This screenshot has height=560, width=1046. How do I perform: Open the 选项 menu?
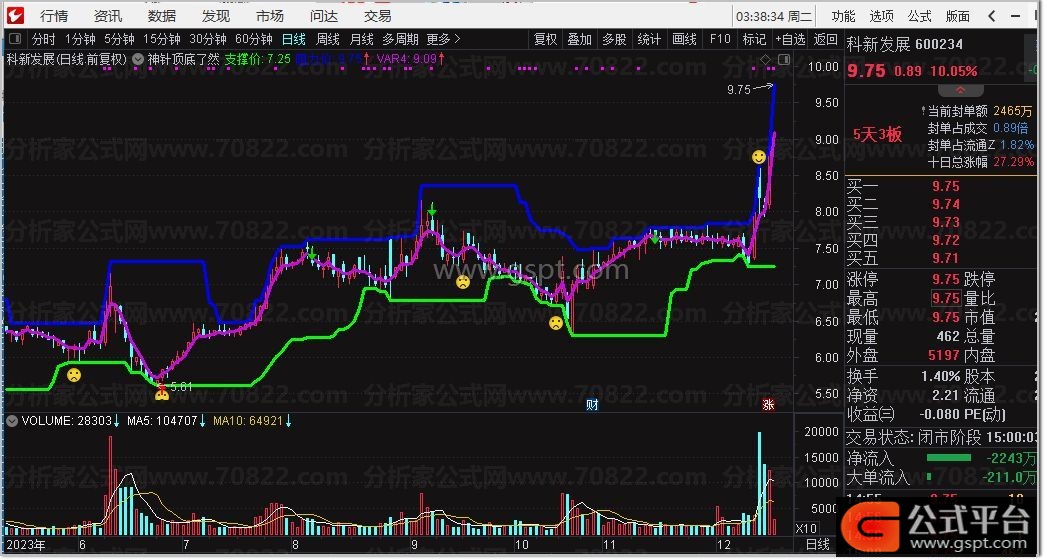[881, 16]
